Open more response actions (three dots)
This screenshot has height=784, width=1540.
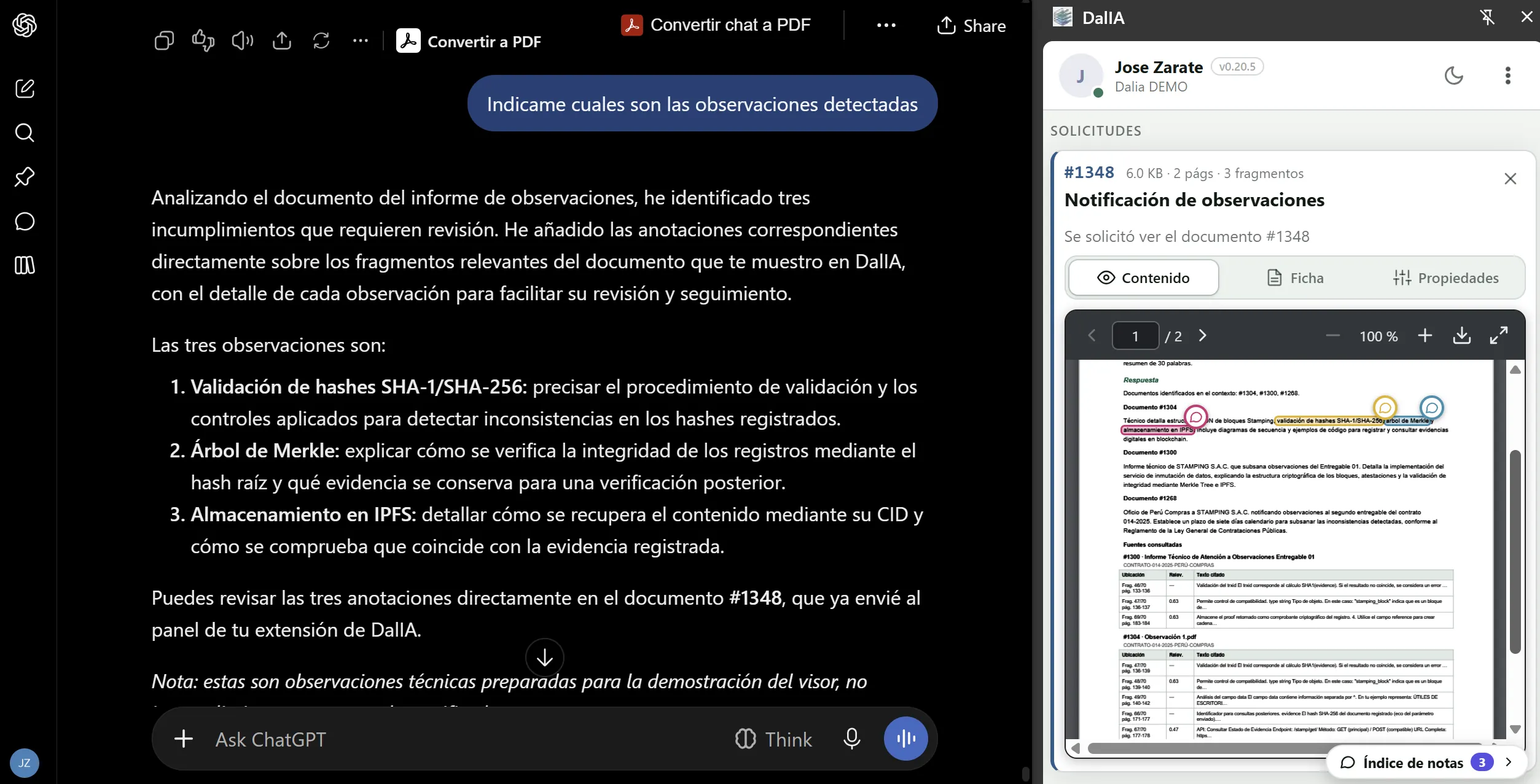(361, 41)
